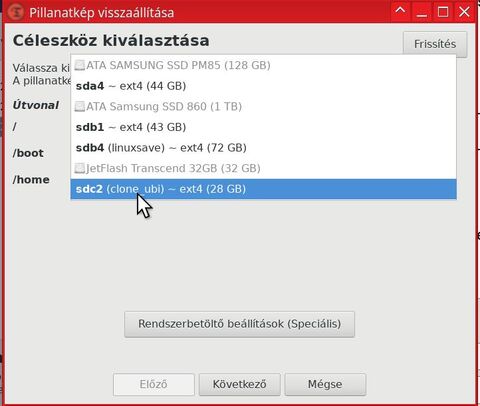Click disk icon beside JetFlash Transcend
Screen dimensions: 480x406
80,168
